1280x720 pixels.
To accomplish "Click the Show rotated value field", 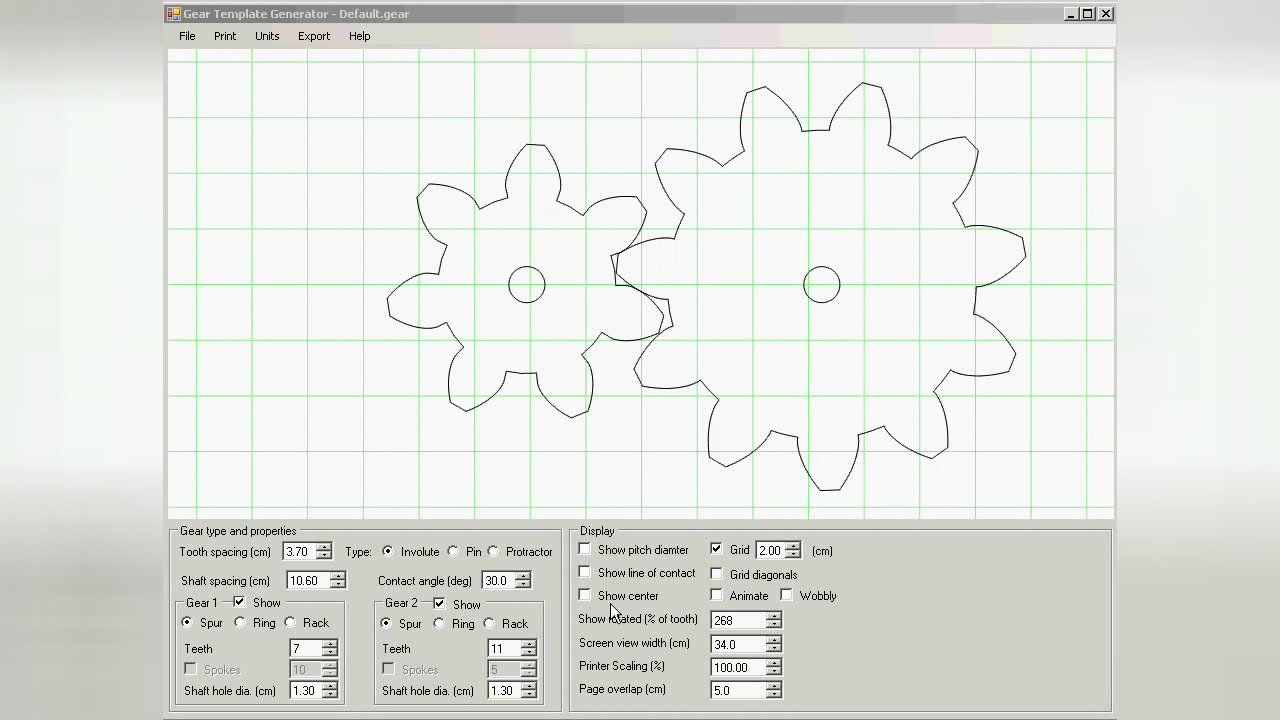I will (x=738, y=620).
